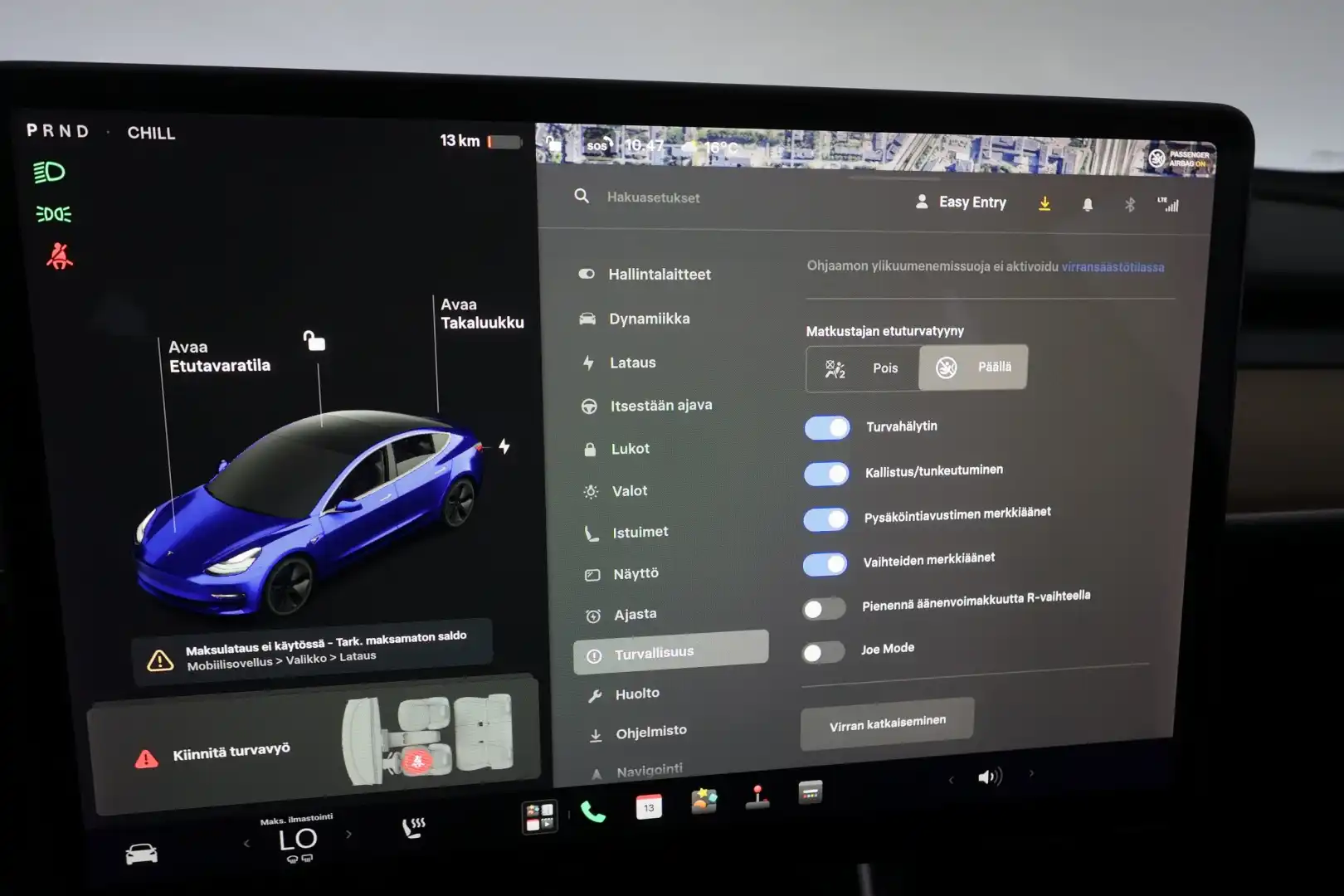Launch the Toybox icon in the dock

coord(704,801)
